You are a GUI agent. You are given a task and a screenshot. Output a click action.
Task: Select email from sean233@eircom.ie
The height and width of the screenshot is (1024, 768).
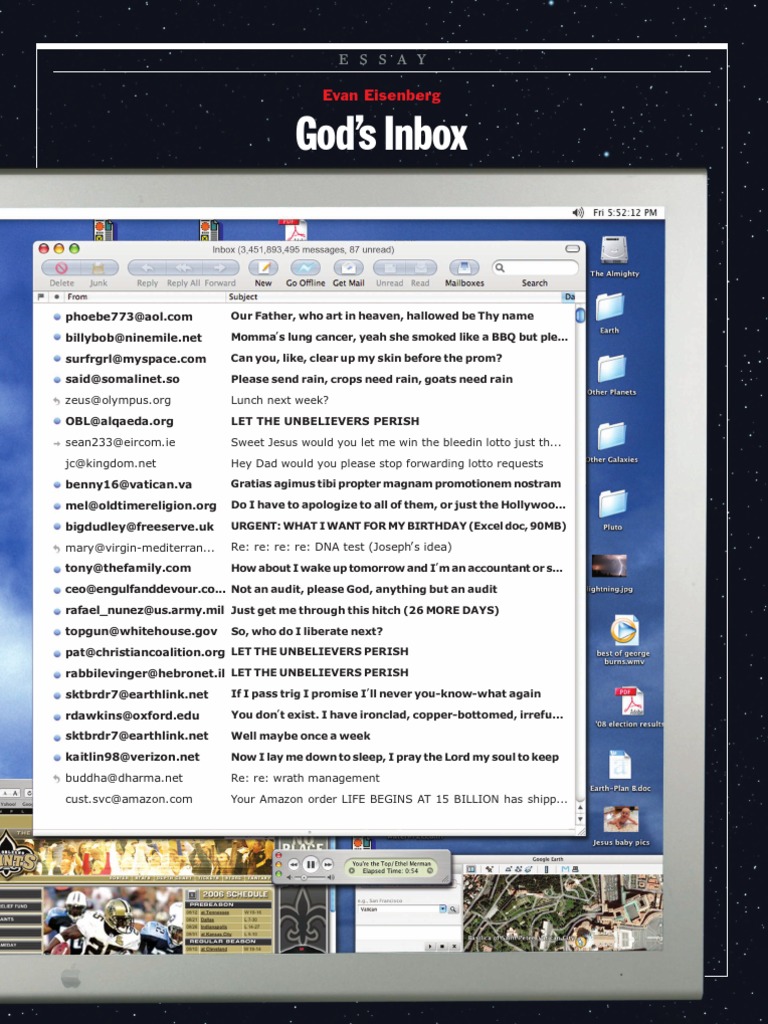pos(306,442)
